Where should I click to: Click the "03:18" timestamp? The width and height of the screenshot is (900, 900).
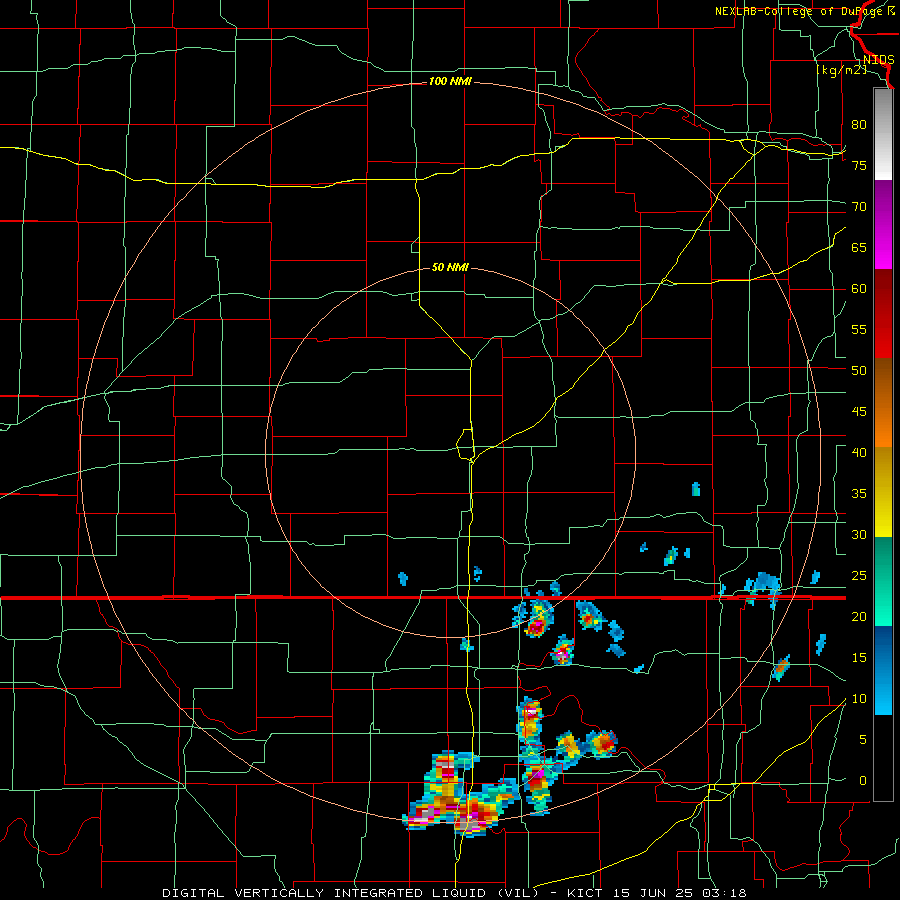point(722,893)
